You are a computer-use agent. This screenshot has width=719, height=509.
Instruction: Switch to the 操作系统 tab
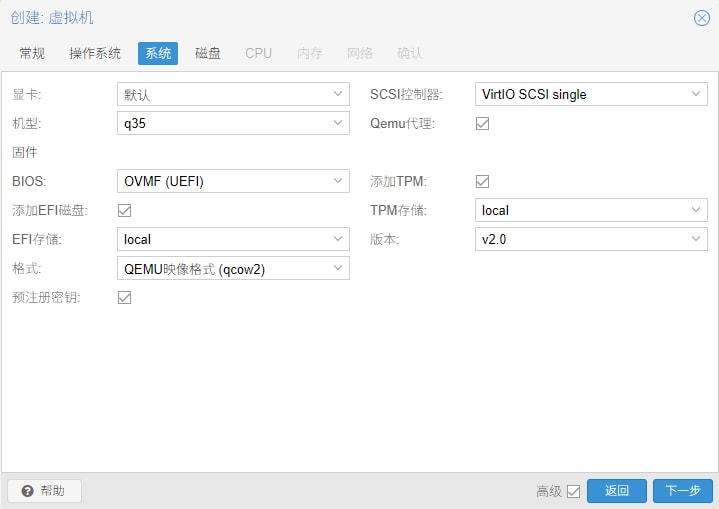[95, 53]
